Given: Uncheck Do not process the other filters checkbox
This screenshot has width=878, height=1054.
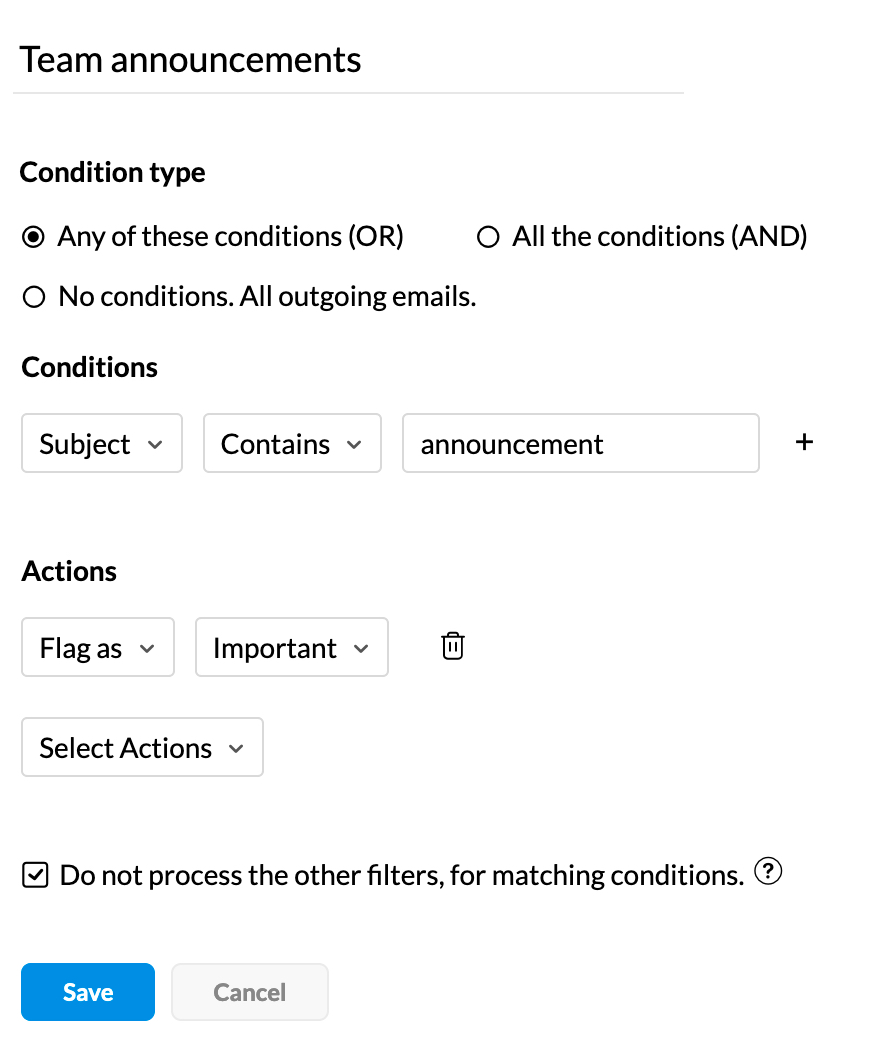Looking at the screenshot, I should (x=35, y=876).
